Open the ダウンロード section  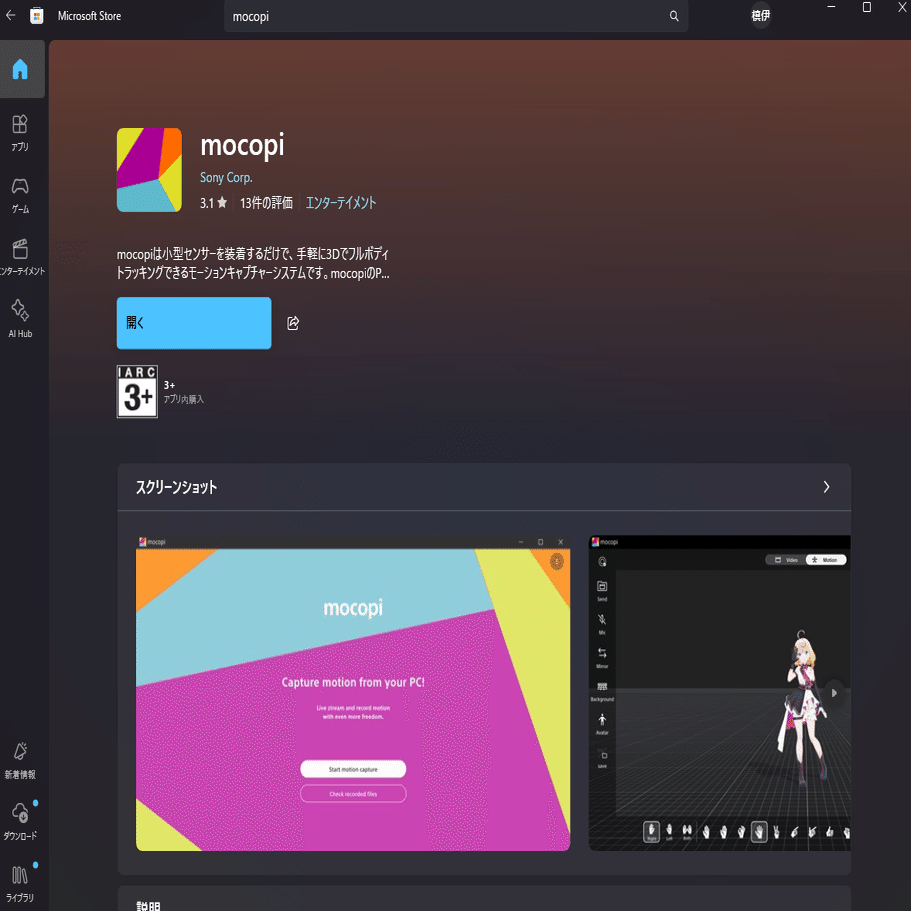point(21,820)
